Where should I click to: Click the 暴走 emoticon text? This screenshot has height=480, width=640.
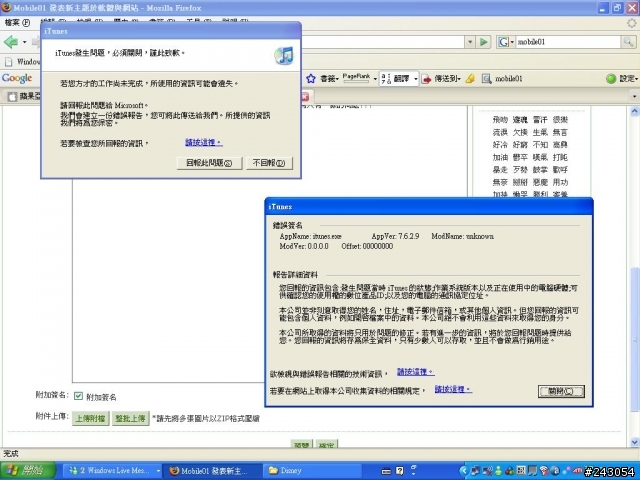click(x=500, y=169)
